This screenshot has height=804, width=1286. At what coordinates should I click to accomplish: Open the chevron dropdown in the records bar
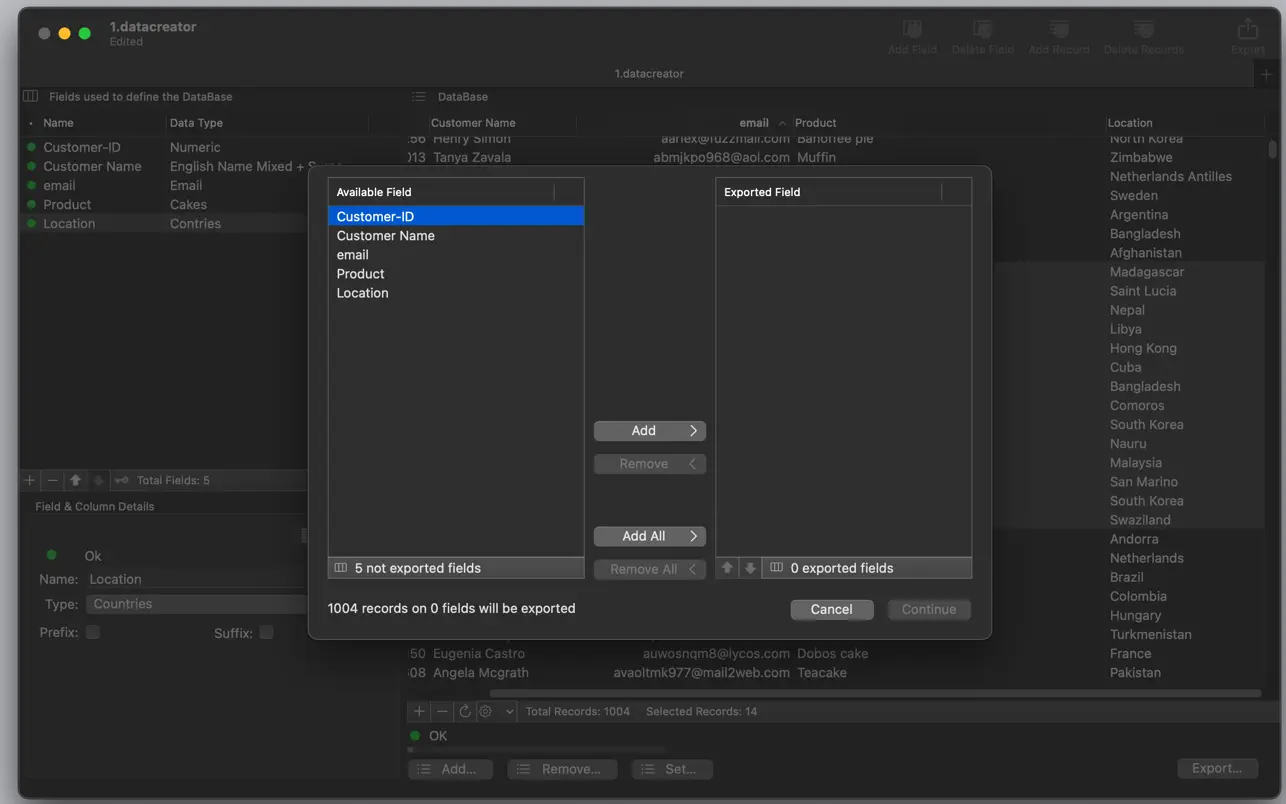(509, 712)
